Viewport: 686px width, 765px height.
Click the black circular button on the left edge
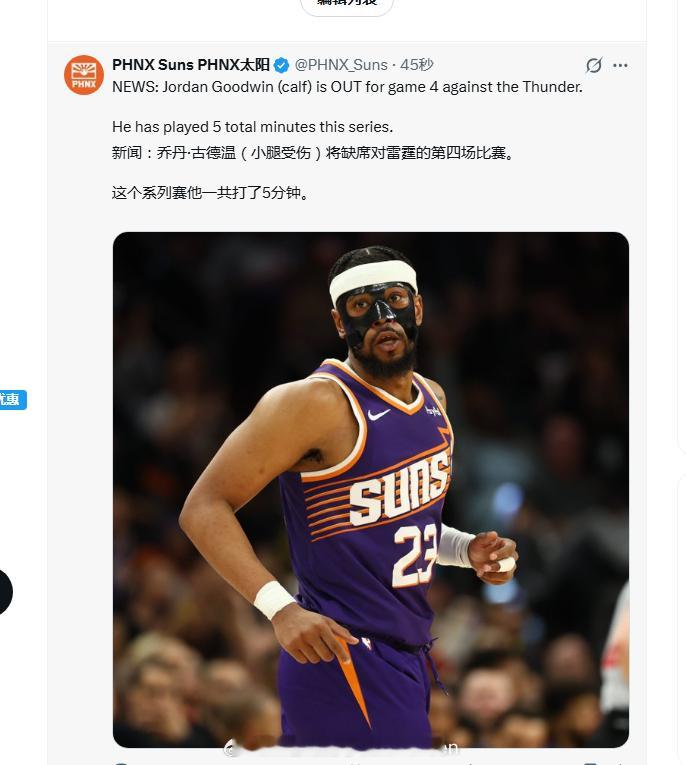[6, 592]
